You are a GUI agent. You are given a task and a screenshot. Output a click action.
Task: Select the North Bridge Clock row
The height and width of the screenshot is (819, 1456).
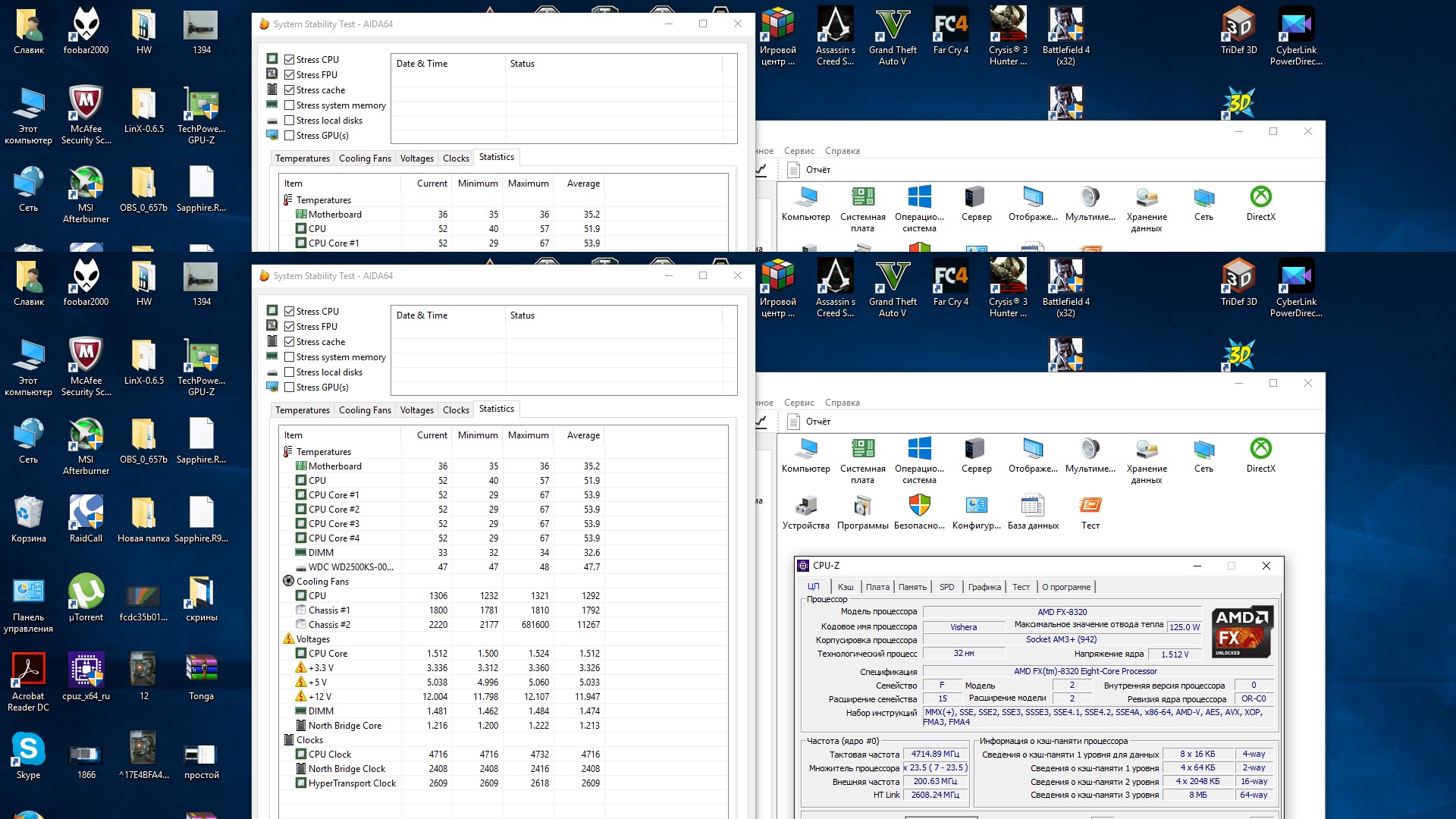[x=347, y=769]
